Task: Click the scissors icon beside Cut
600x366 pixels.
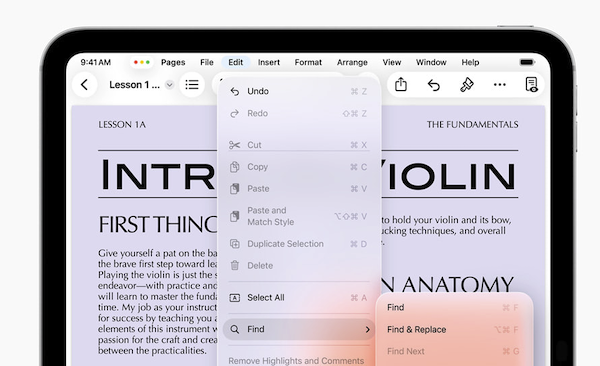Action: click(234, 145)
